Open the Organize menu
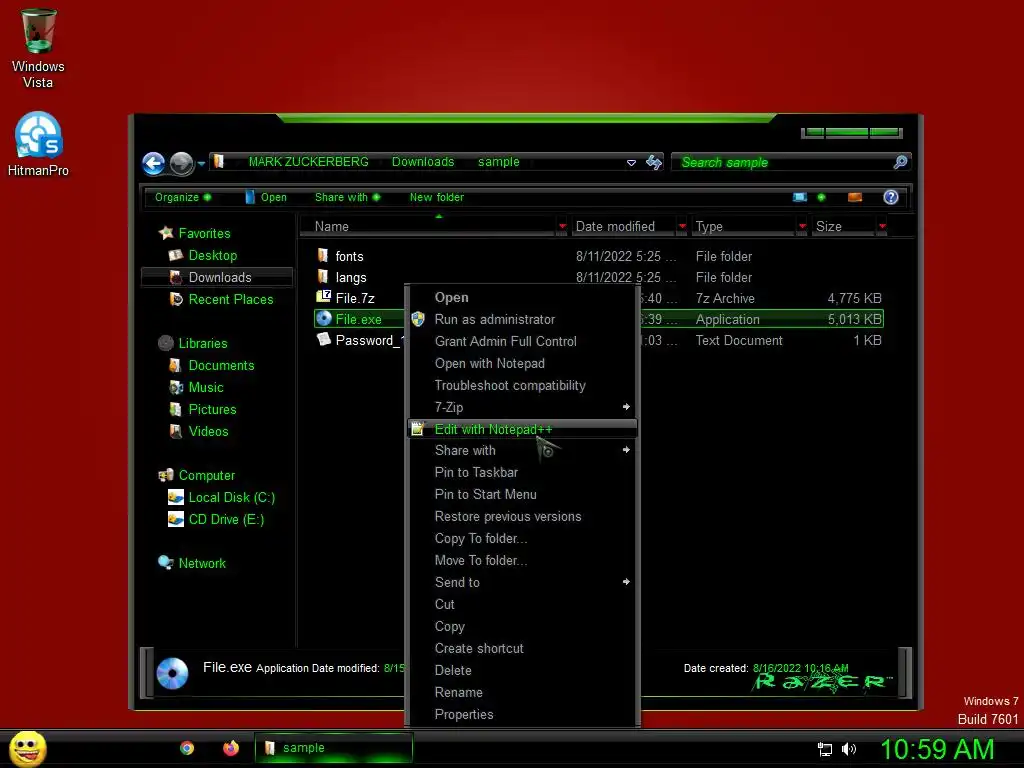 183,197
